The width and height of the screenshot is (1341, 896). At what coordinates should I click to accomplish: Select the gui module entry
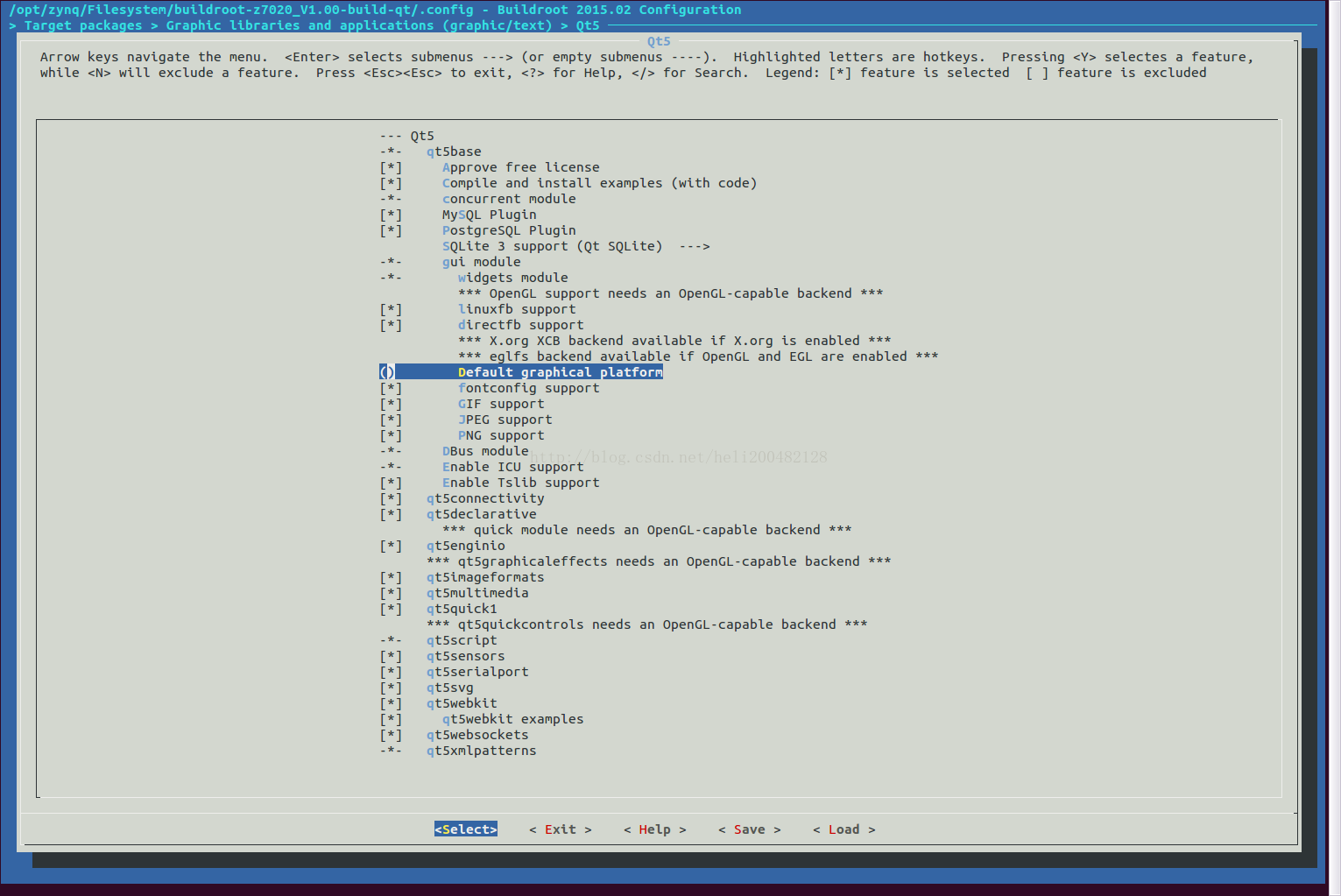482,262
